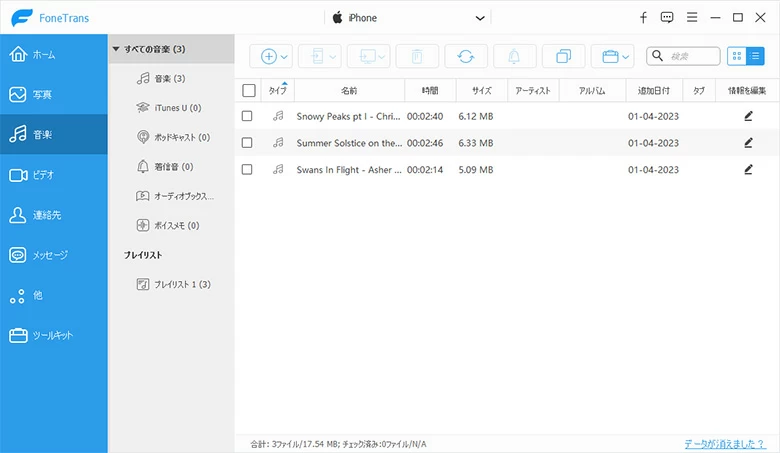Click the データが消えました？ link
Image resolution: width=780 pixels, height=453 pixels.
pyautogui.click(x=724, y=443)
